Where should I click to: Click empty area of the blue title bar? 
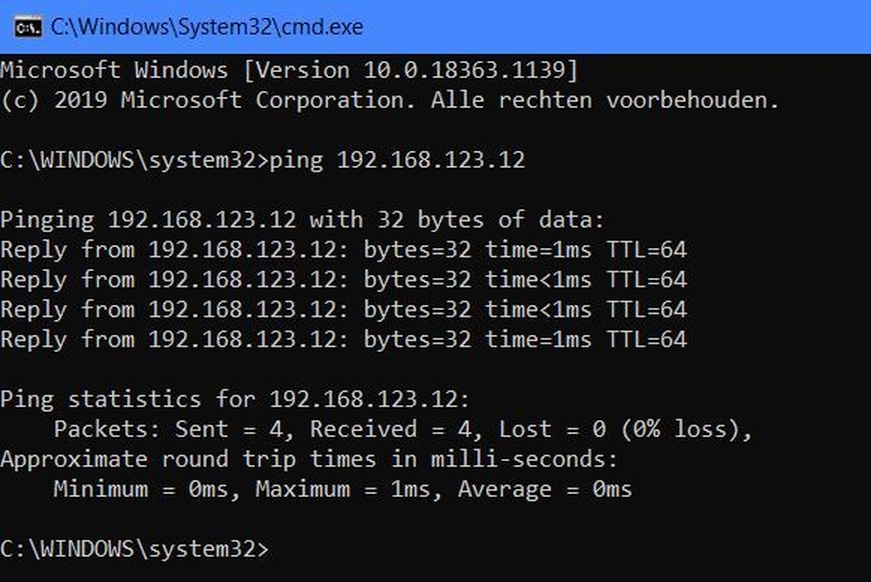[620, 27]
